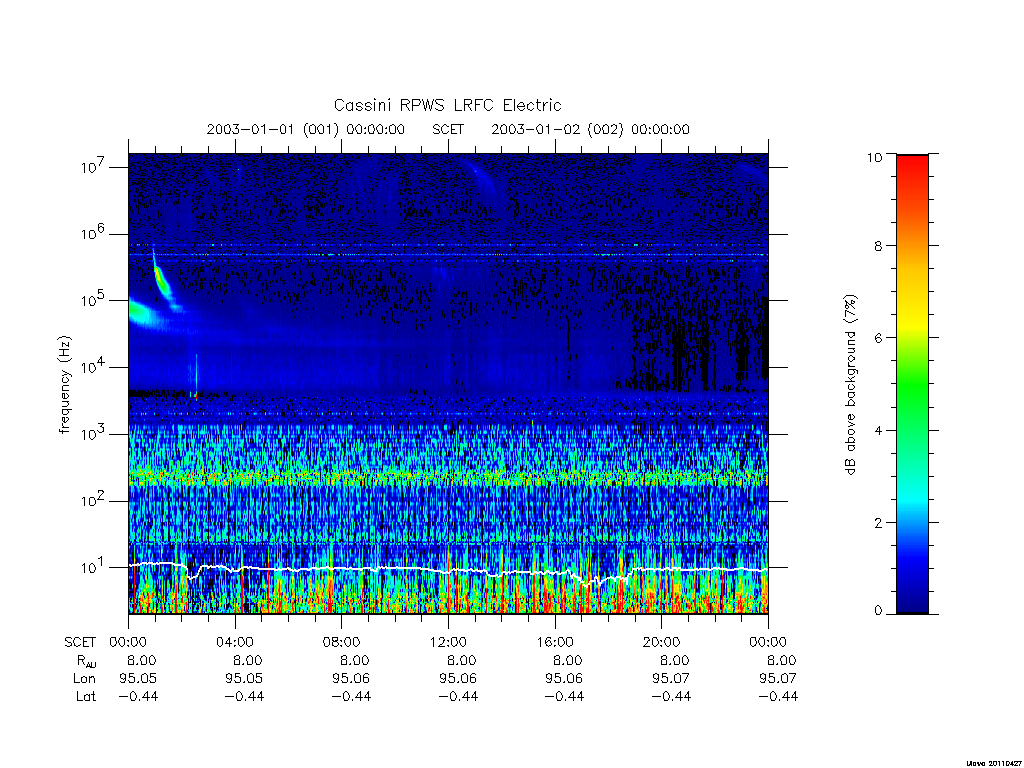This screenshot has width=1024, height=768.
Task: Click the "Uiowa 20110427" stamp in the corner
Action: [x=994, y=763]
